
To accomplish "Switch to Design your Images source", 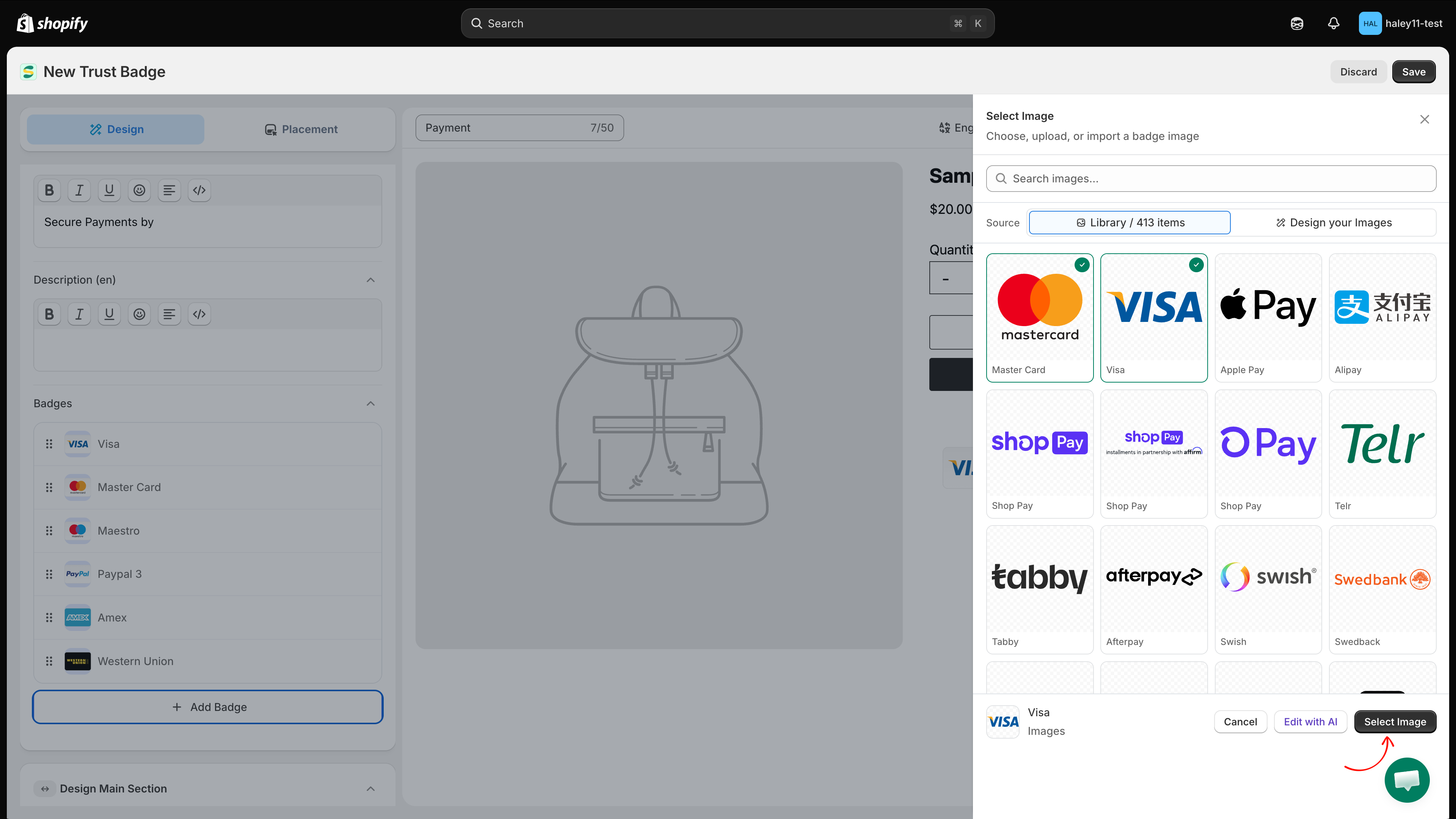I will pos(1334,223).
